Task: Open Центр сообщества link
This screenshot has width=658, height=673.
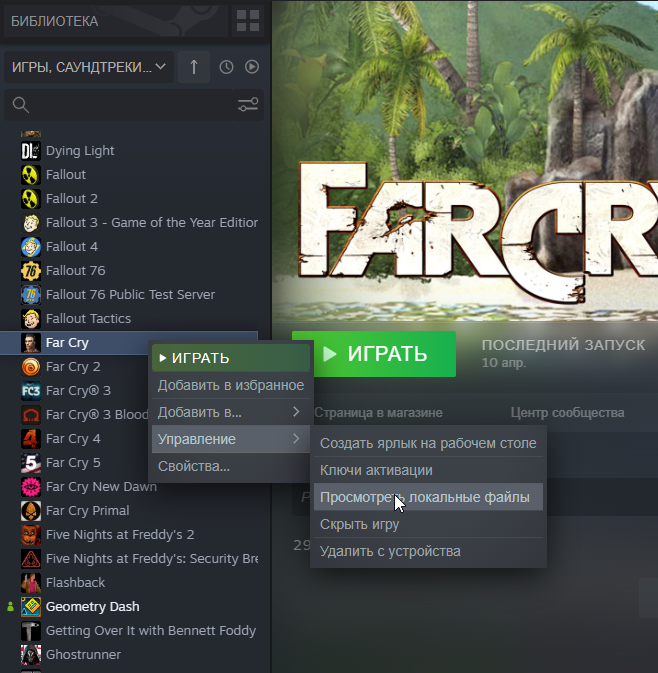Action: 567,413
